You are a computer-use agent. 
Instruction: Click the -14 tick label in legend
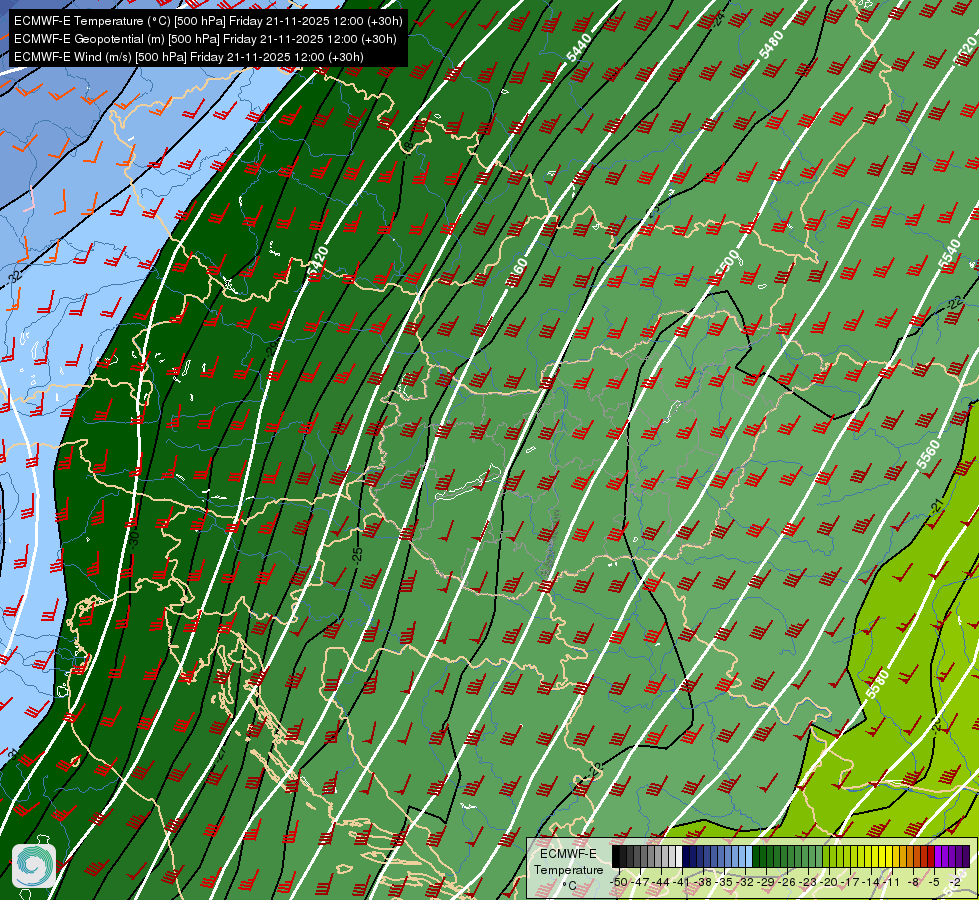[x=871, y=883]
